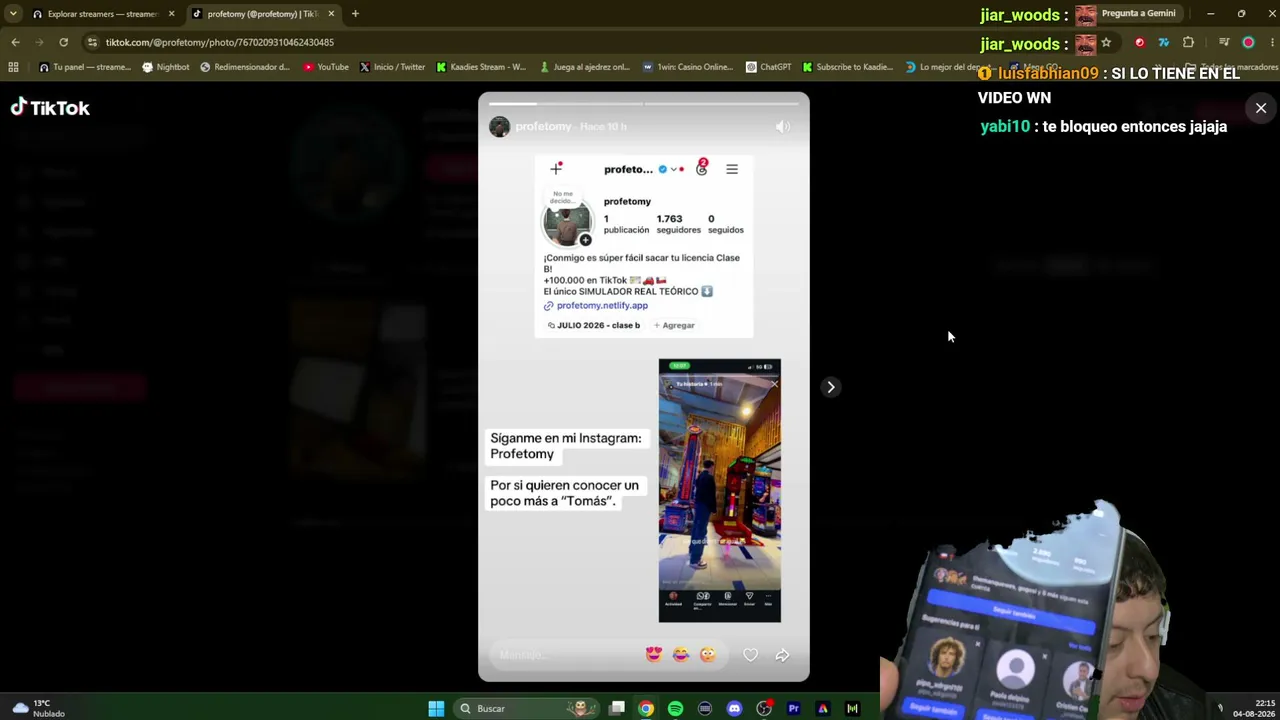The height and width of the screenshot is (720, 1280).
Task: Like the story with the heart icon
Action: (x=750, y=655)
